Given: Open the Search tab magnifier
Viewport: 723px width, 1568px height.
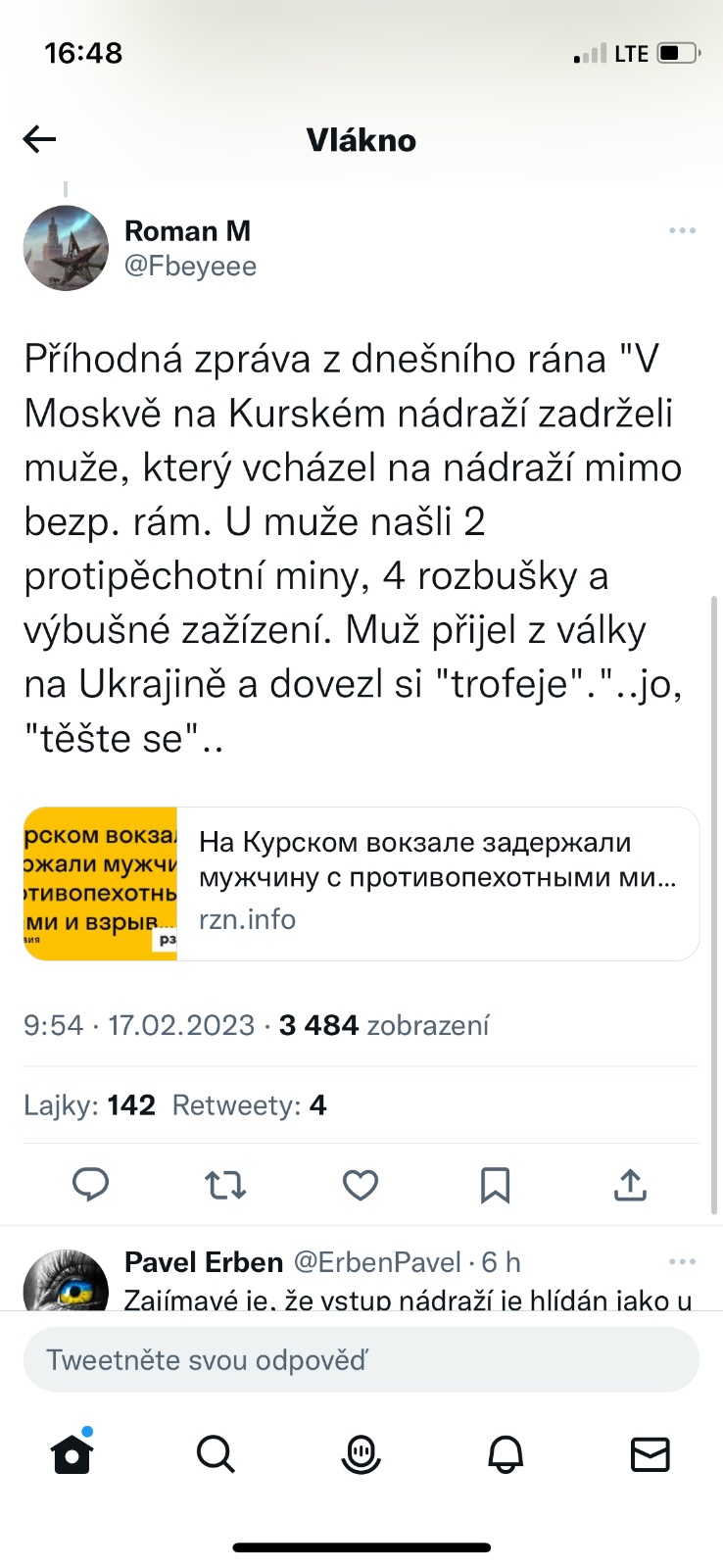Looking at the screenshot, I should pyautogui.click(x=216, y=1454).
